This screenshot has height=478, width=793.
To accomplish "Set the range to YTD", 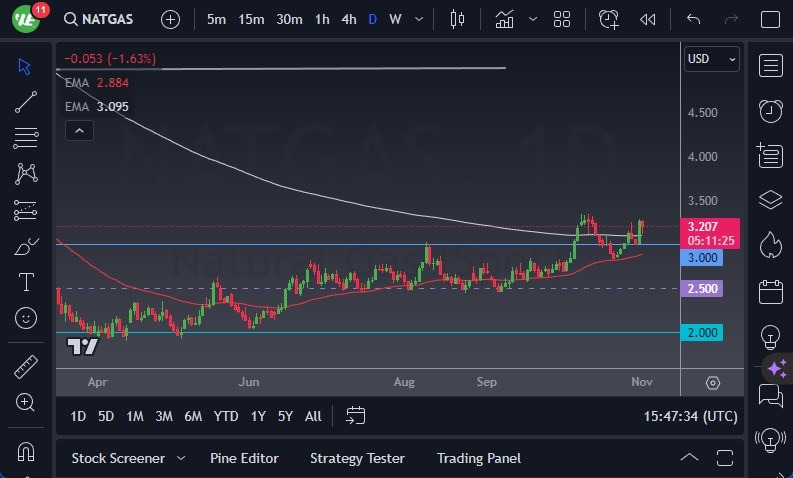I will [x=226, y=416].
